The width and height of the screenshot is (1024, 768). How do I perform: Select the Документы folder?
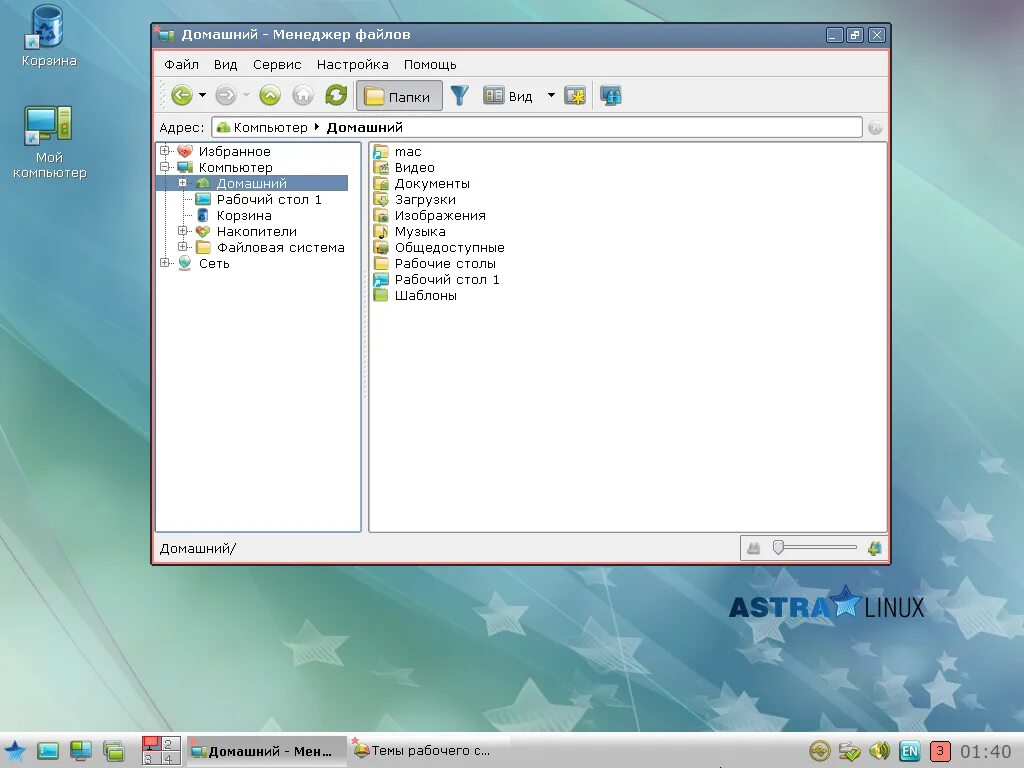point(422,184)
